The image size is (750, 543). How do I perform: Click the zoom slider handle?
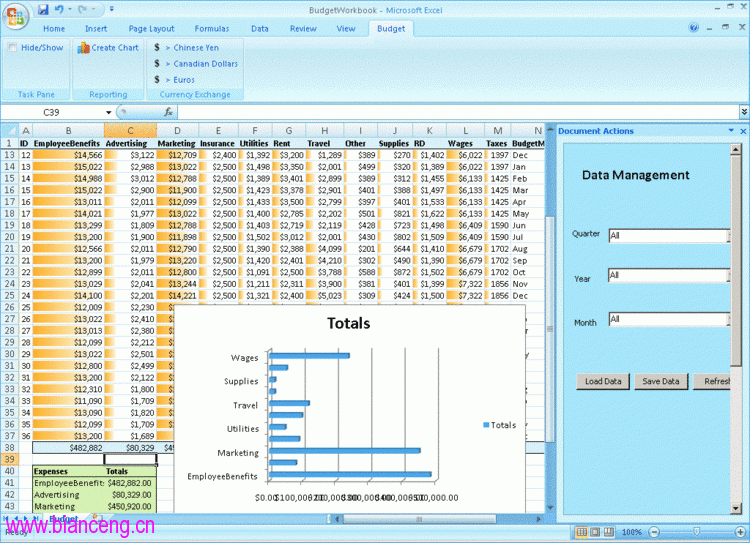(x=696, y=532)
